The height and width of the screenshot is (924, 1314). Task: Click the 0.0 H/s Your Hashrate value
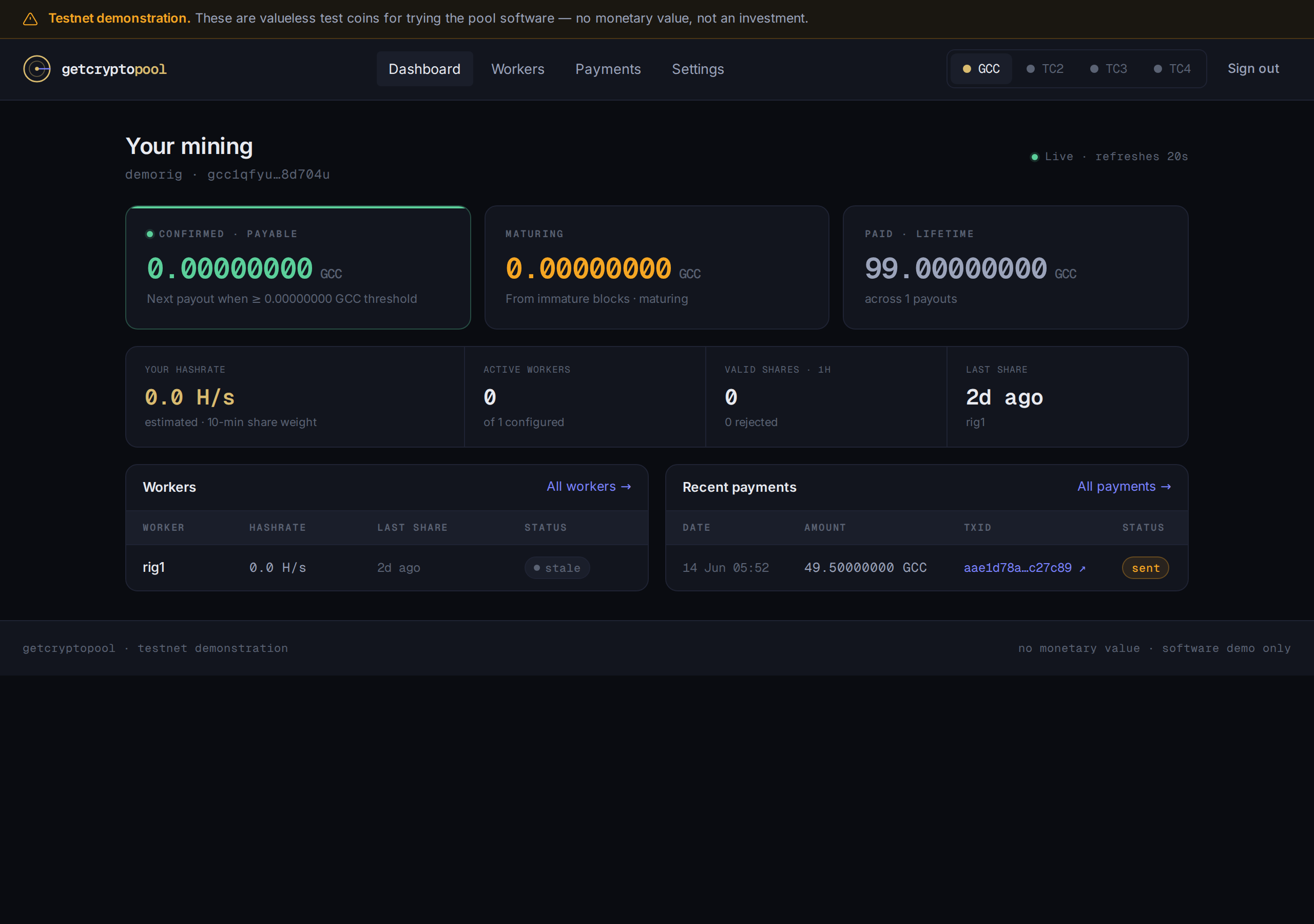point(189,397)
